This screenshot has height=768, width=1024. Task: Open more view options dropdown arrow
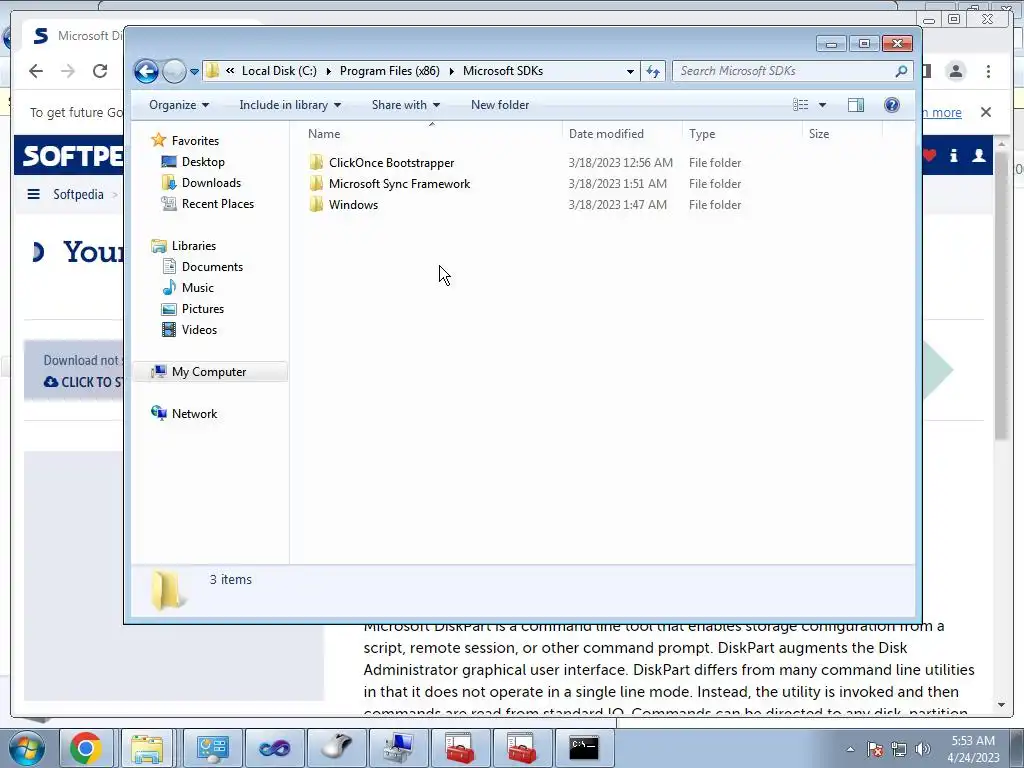822,105
